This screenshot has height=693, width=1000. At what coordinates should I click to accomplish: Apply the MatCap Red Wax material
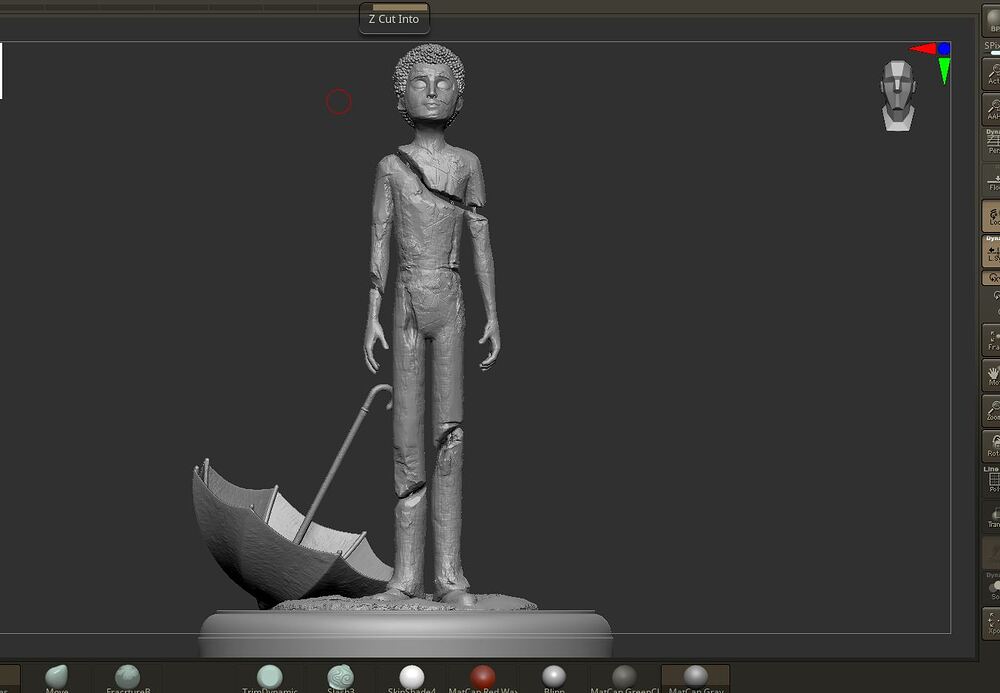click(483, 678)
